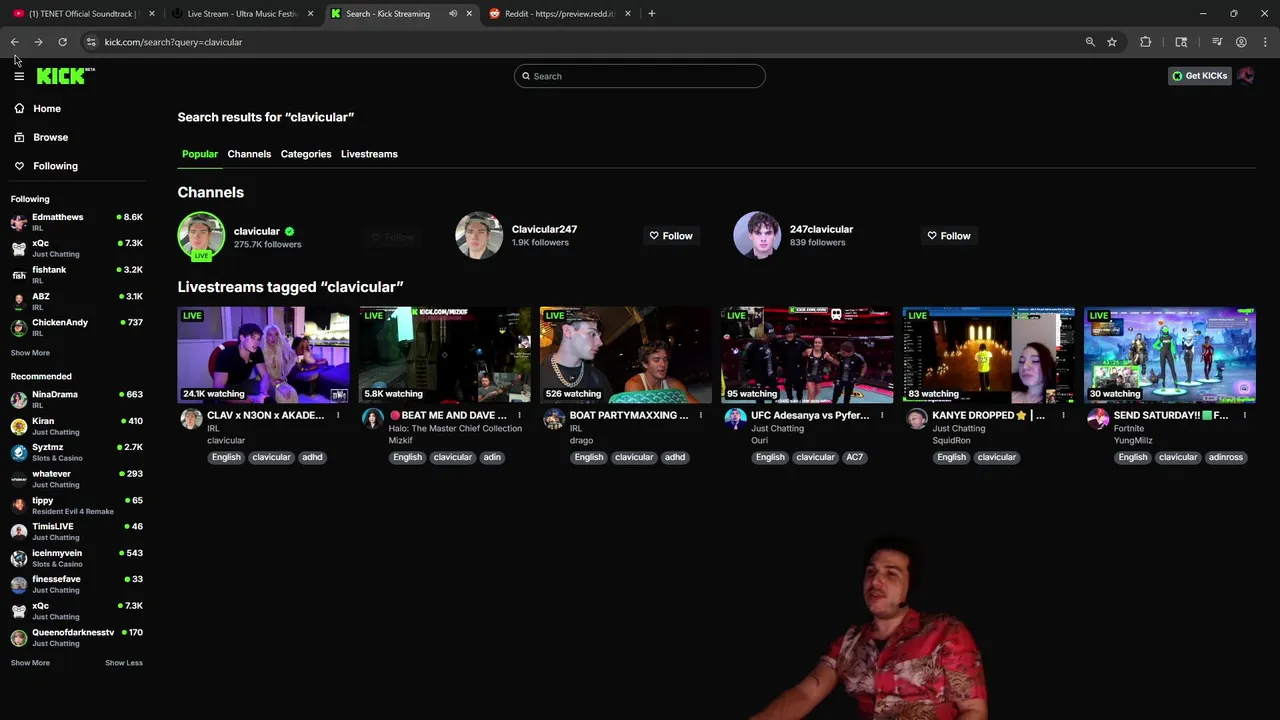Click the AC7 tag under UFC stream
Image resolution: width=1280 pixels, height=720 pixels.
pyautogui.click(x=854, y=457)
